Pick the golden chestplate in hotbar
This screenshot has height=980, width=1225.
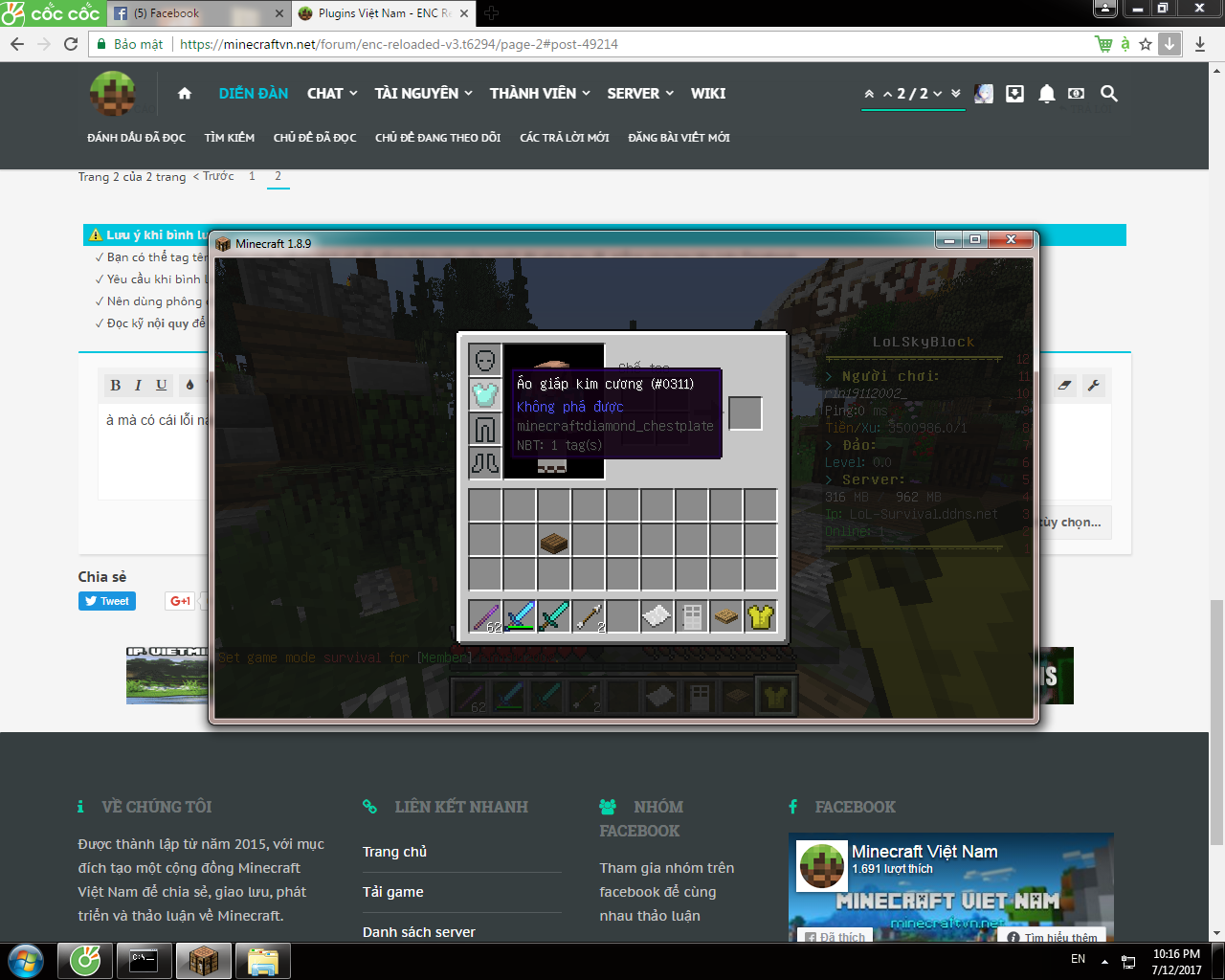pyautogui.click(x=761, y=616)
